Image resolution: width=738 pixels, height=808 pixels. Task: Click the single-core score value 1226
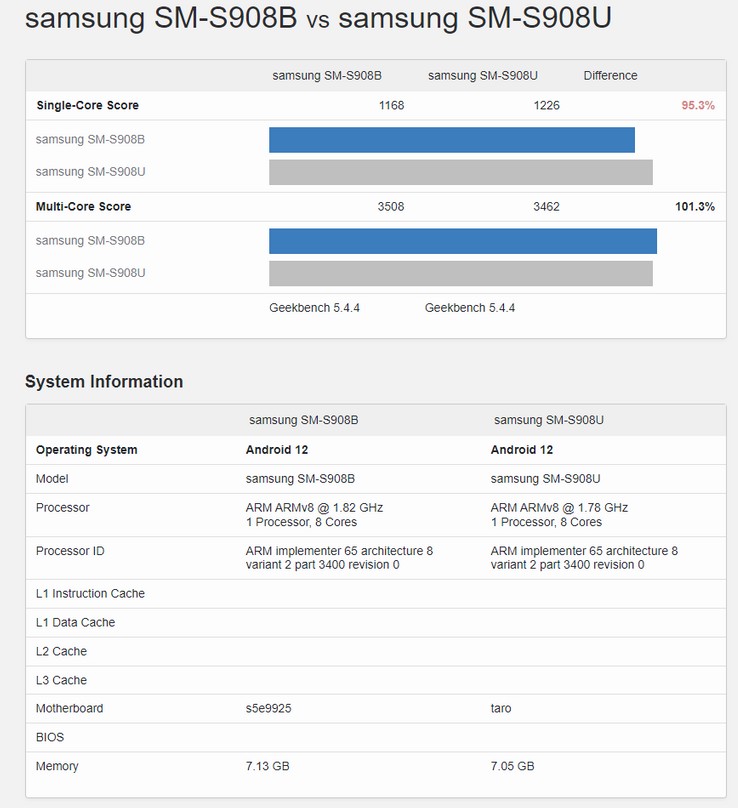547,105
